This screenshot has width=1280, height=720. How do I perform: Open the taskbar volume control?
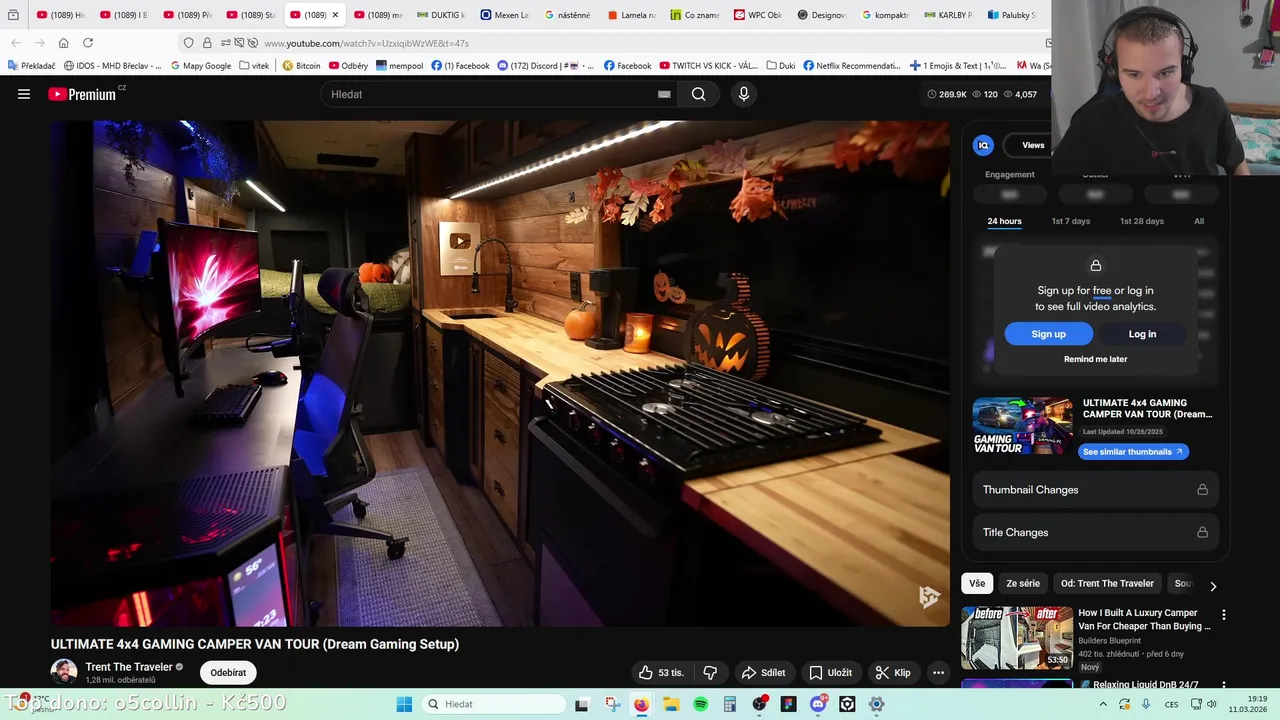1211,704
